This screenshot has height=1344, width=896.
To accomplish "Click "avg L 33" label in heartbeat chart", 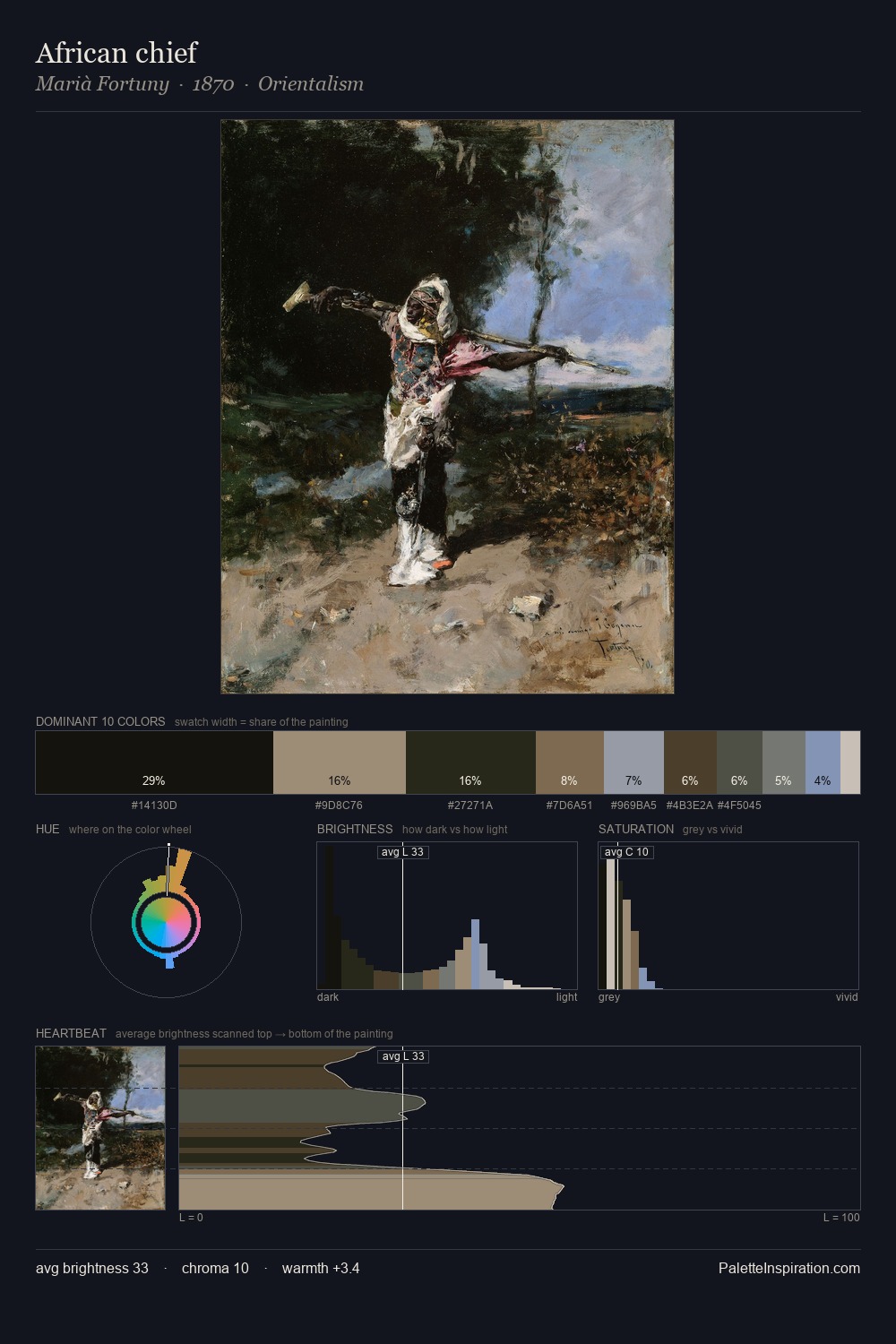I will tap(403, 1056).
